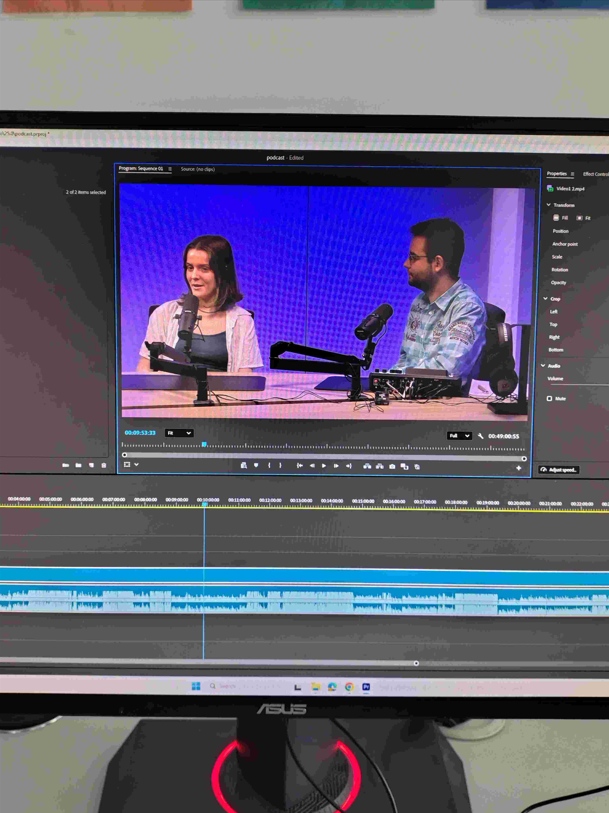This screenshot has height=813, width=609.
Task: Click the handle of the timeline horizontal zoom bar
Action: [x=416, y=663]
